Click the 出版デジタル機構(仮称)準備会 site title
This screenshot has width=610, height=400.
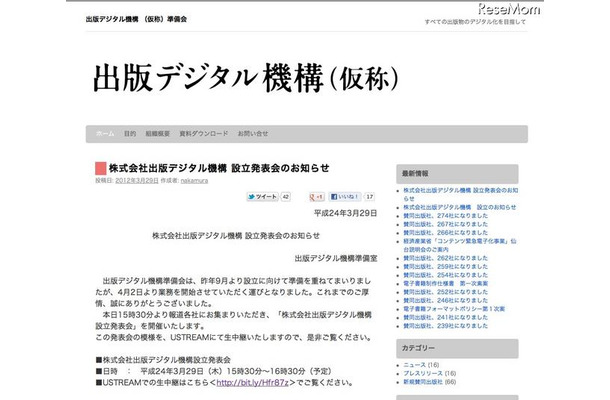pyautogui.click(x=136, y=19)
